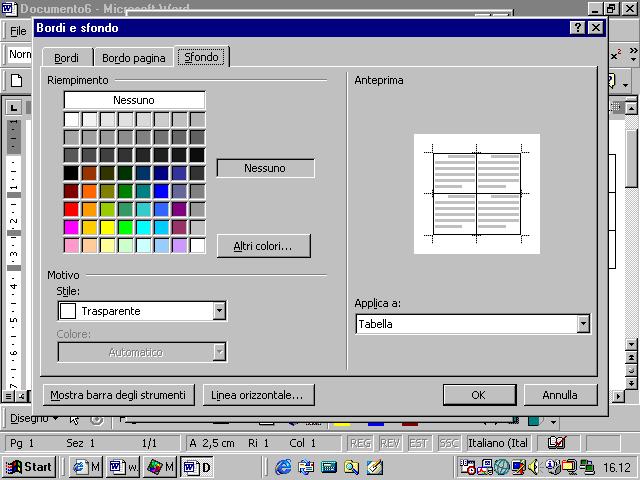Viewport: 640px width, 480px height.
Task: Click the Nessuno no-fill button above palette
Action: pos(134,100)
